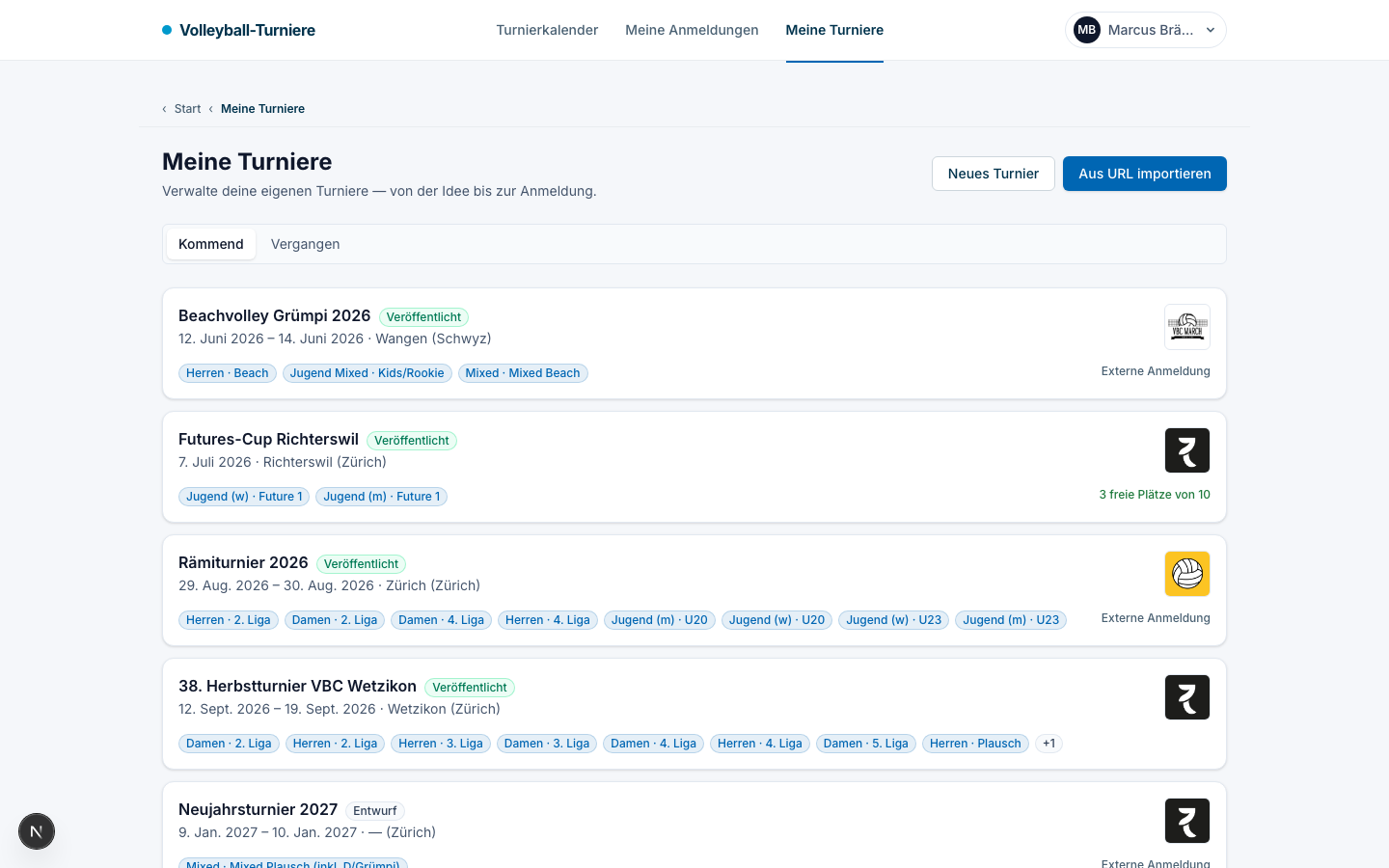Click Jugend Mixed · Kids/Rookie tag

tap(368, 373)
